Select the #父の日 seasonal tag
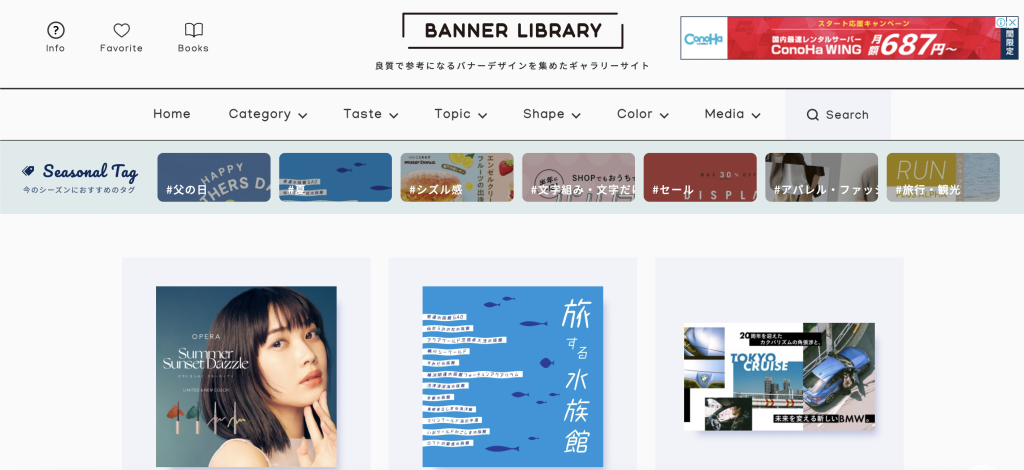Image resolution: width=1024 pixels, height=470 pixels. (x=214, y=178)
